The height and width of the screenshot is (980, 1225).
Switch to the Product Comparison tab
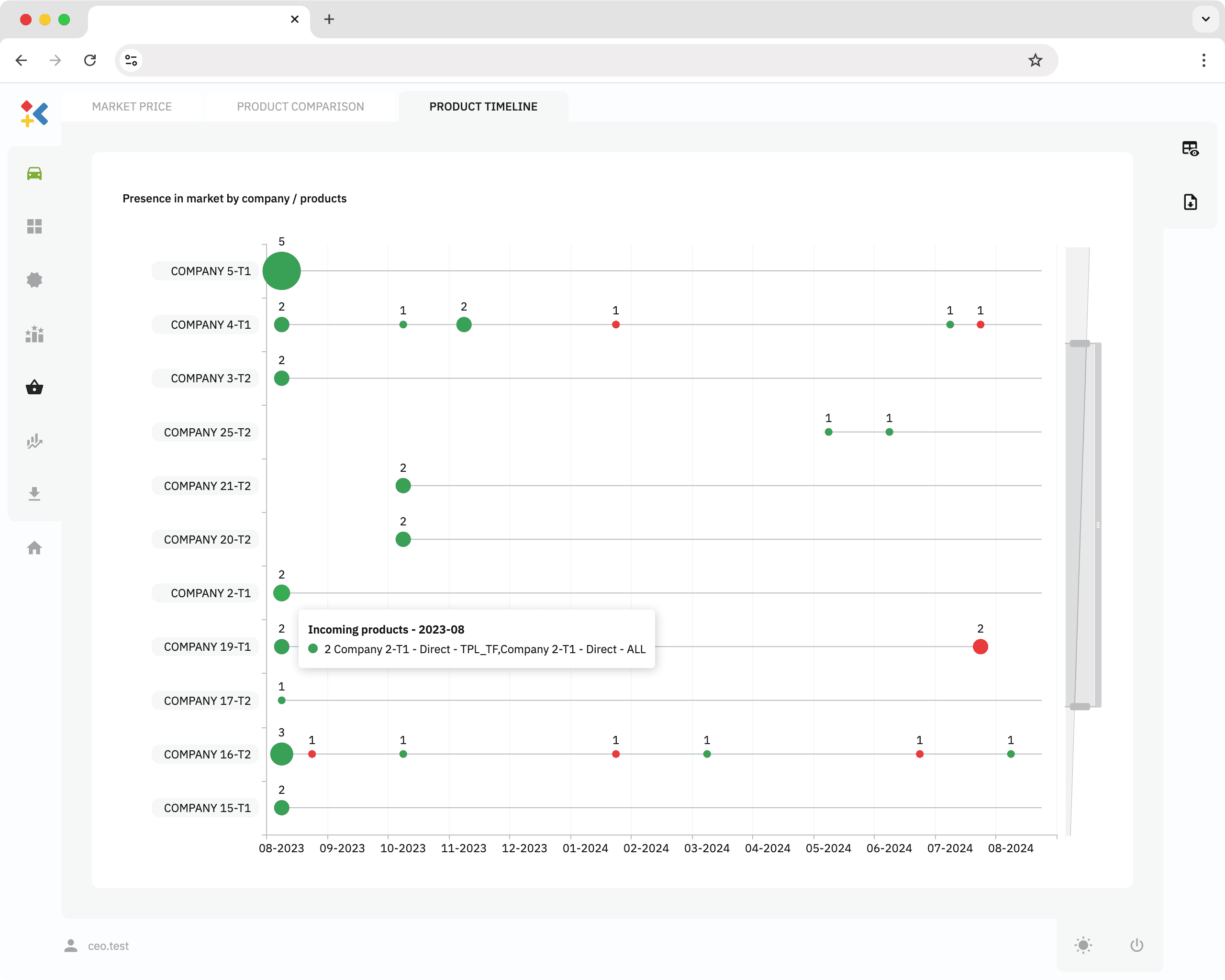[x=301, y=106]
